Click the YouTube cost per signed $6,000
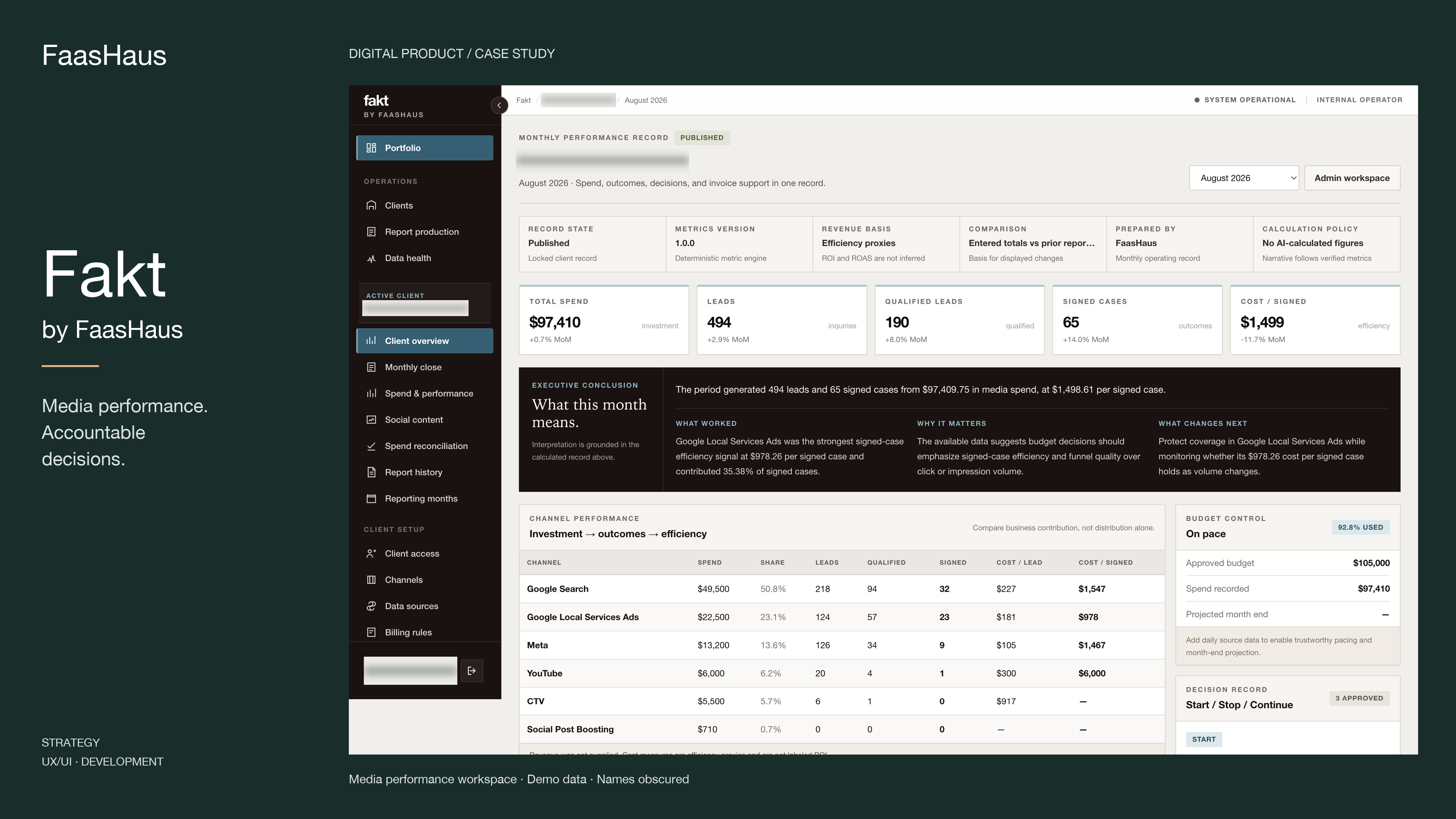Screen dimensions: 1456x819 click(1092, 674)
